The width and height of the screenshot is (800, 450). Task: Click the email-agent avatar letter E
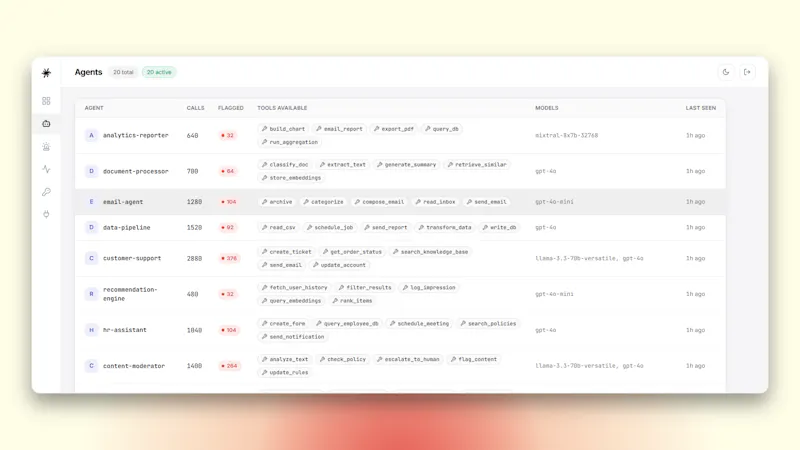click(91, 202)
